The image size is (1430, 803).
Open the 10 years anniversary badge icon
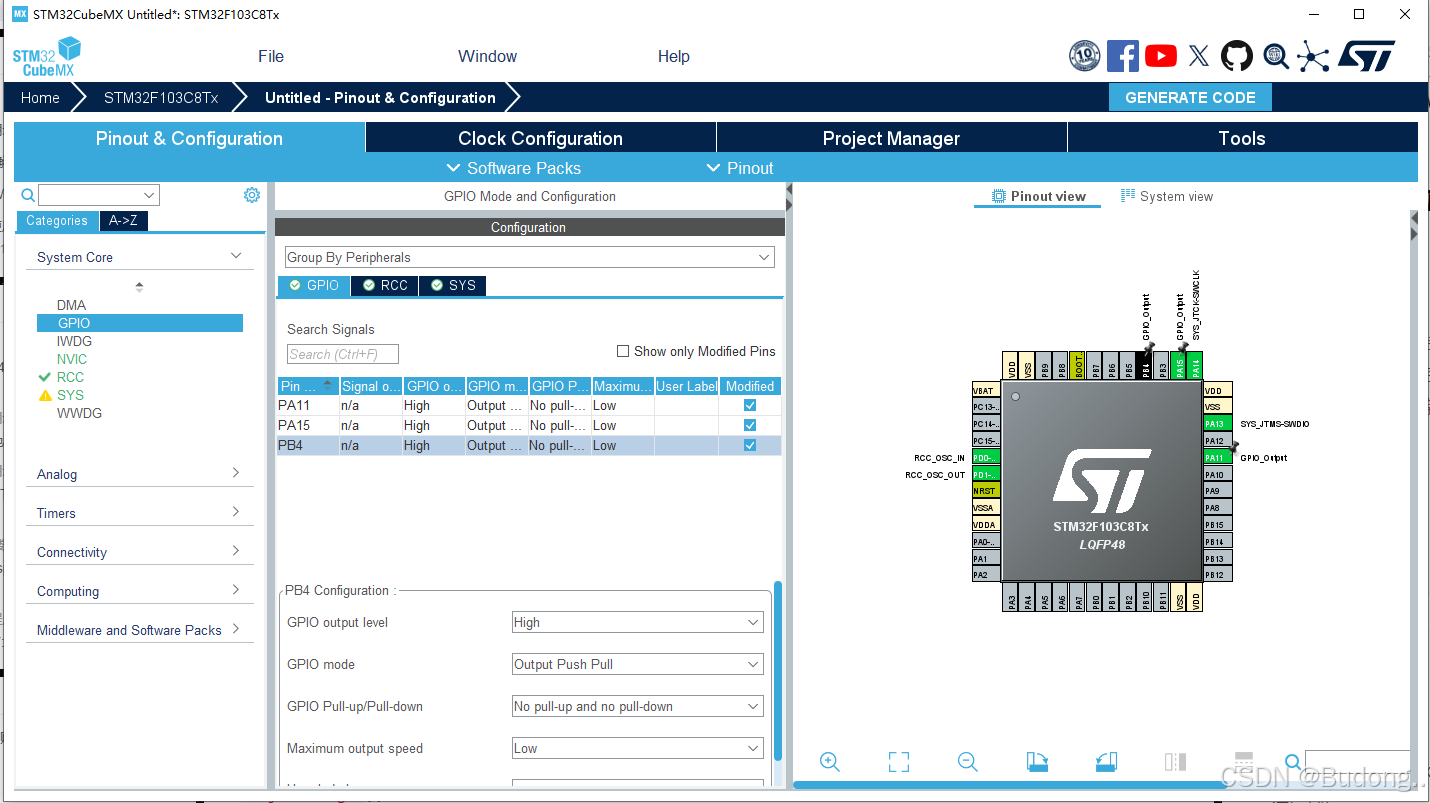(1085, 56)
